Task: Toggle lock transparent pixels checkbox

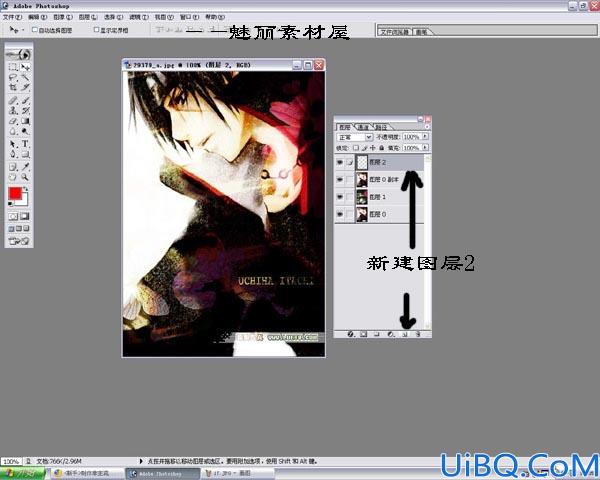Action: 356,147
